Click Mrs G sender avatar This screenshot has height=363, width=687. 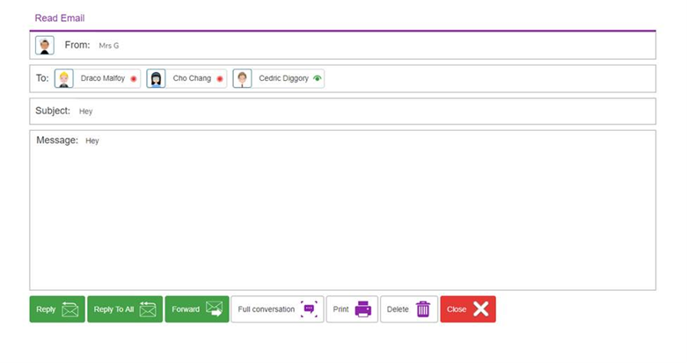coord(45,45)
